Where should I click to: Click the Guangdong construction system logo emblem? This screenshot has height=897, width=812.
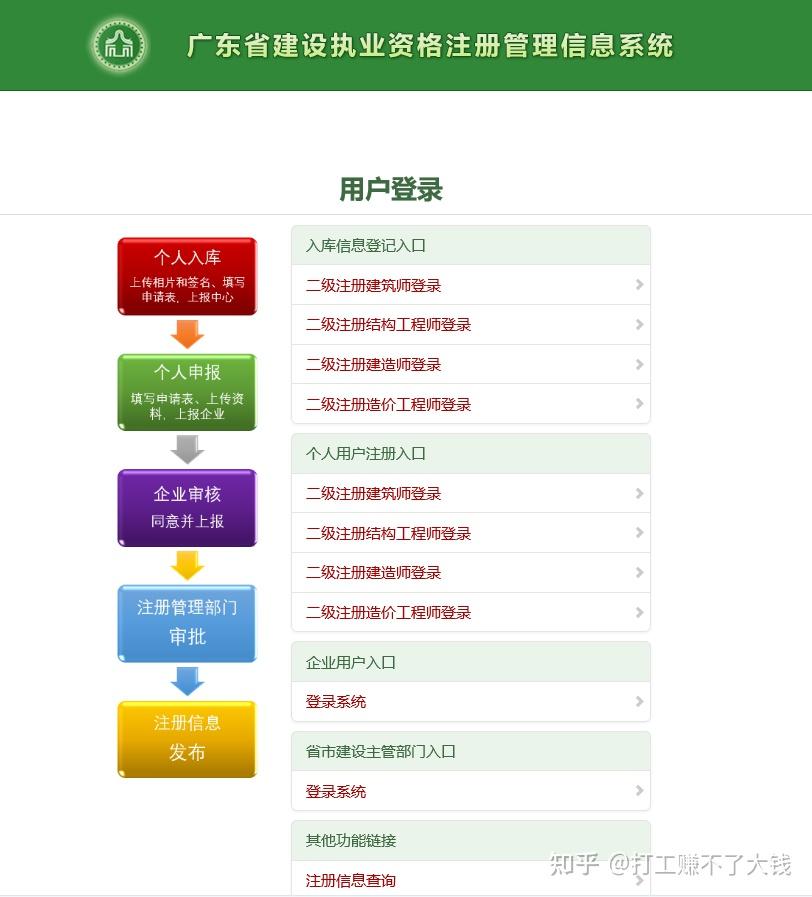point(119,45)
